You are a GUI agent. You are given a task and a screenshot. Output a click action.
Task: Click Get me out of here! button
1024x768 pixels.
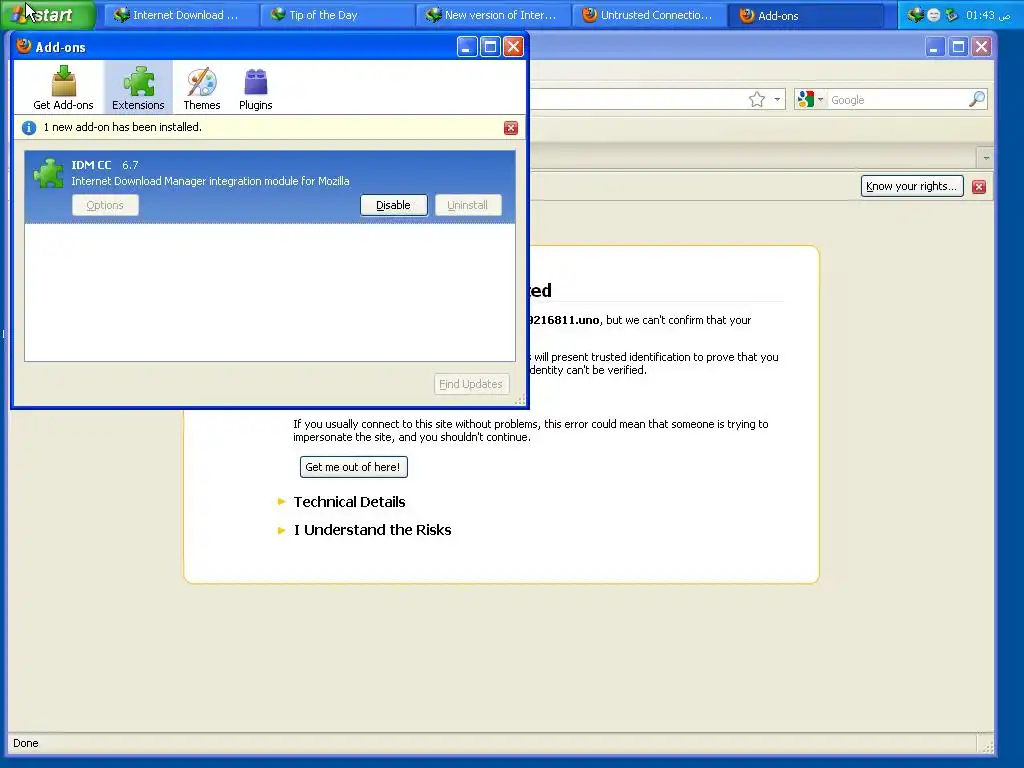[x=353, y=467]
